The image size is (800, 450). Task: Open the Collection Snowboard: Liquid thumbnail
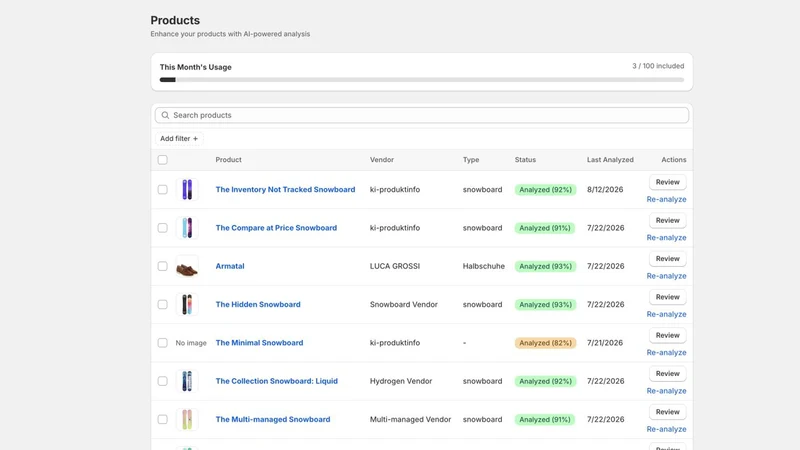point(187,381)
